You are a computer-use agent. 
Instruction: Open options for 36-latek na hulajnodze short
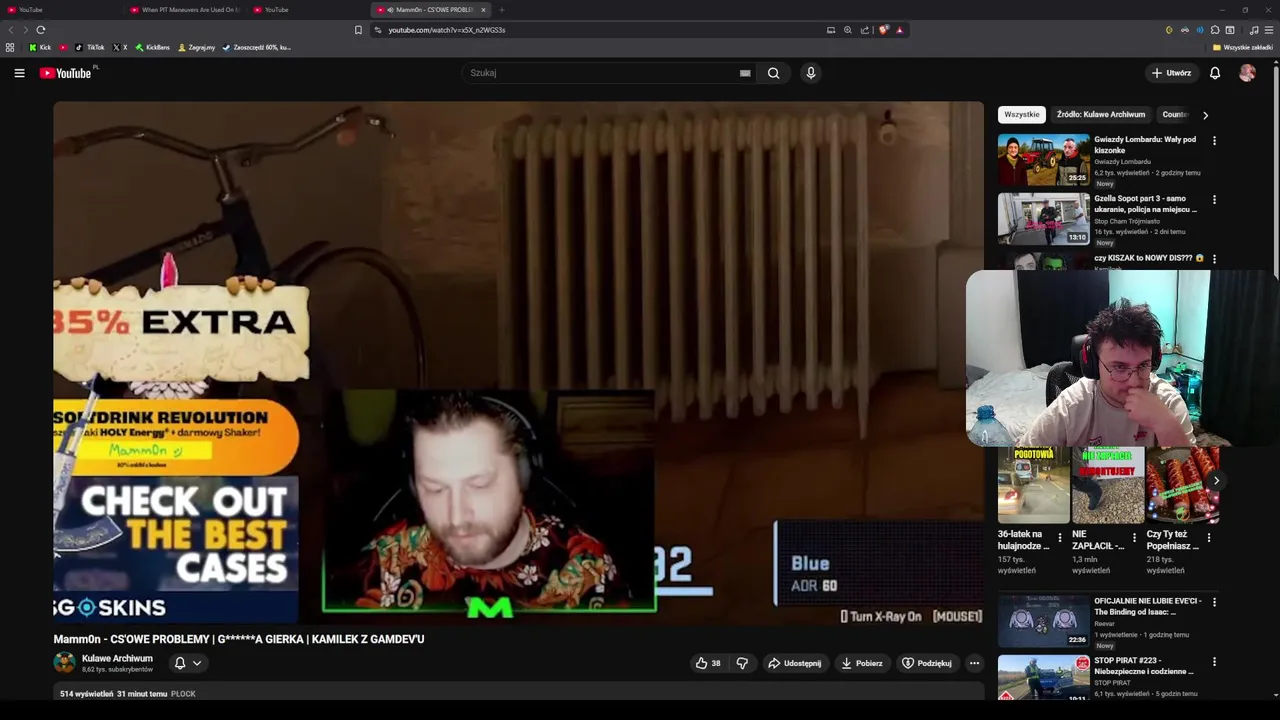1060,538
